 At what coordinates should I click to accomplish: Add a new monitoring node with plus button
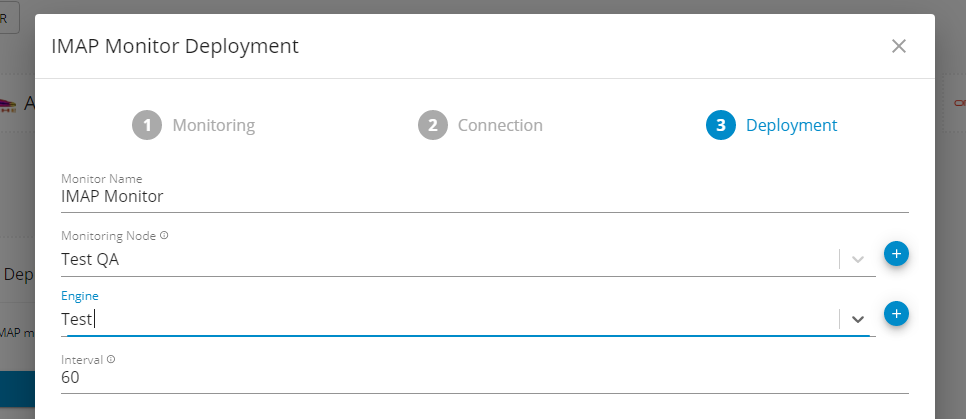tap(896, 254)
